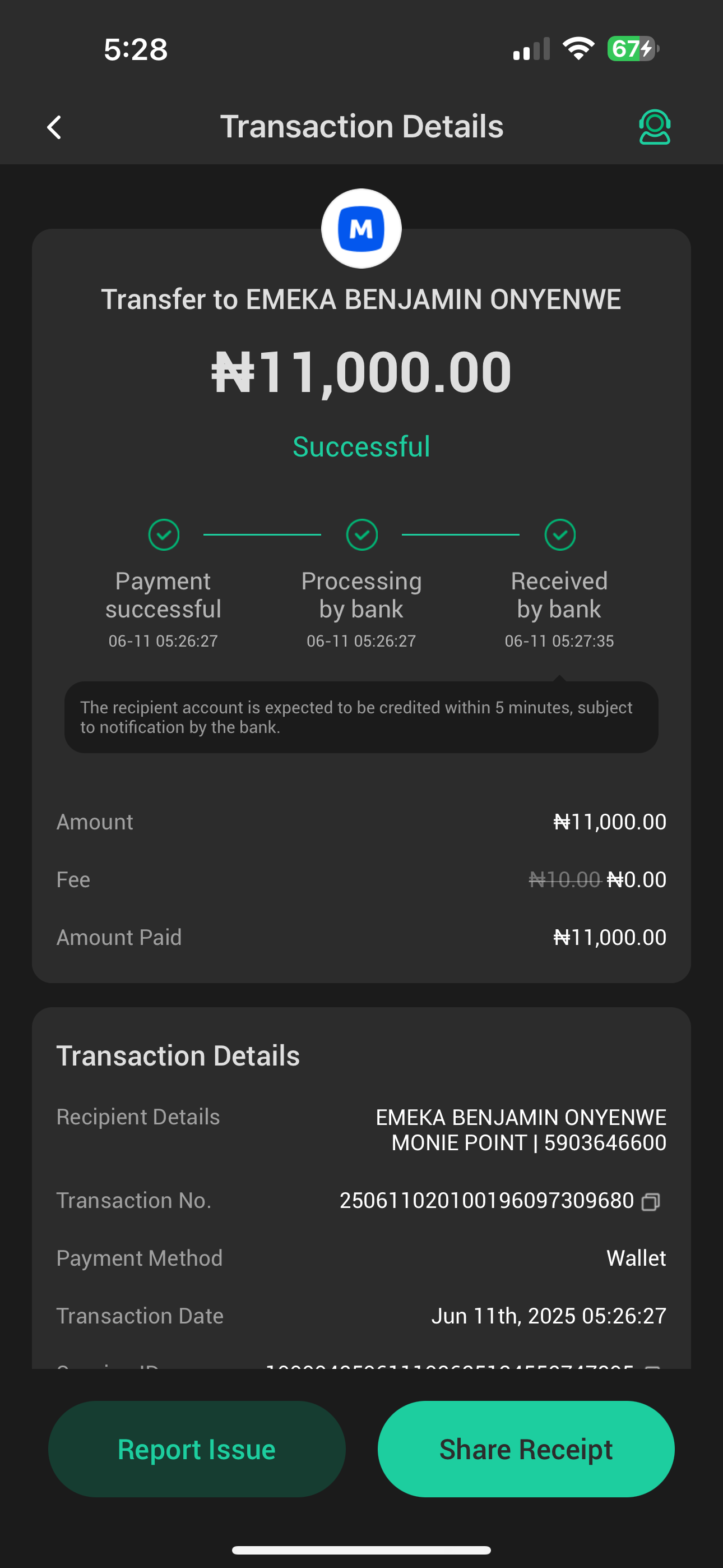Tap the Successful status label
Screen dimensions: 723x1568
361,447
